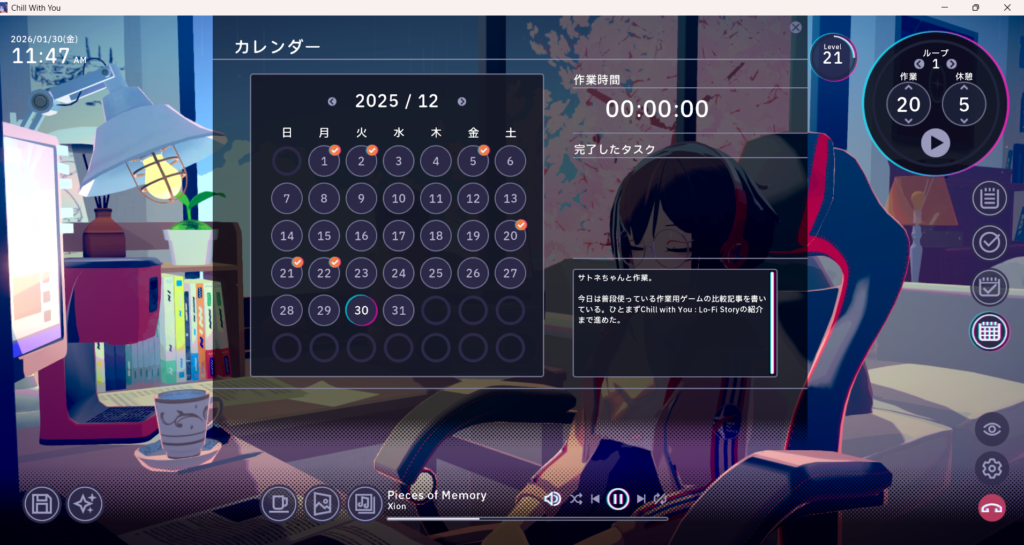
Task: Open the scenery picture icon
Action: [x=322, y=504]
